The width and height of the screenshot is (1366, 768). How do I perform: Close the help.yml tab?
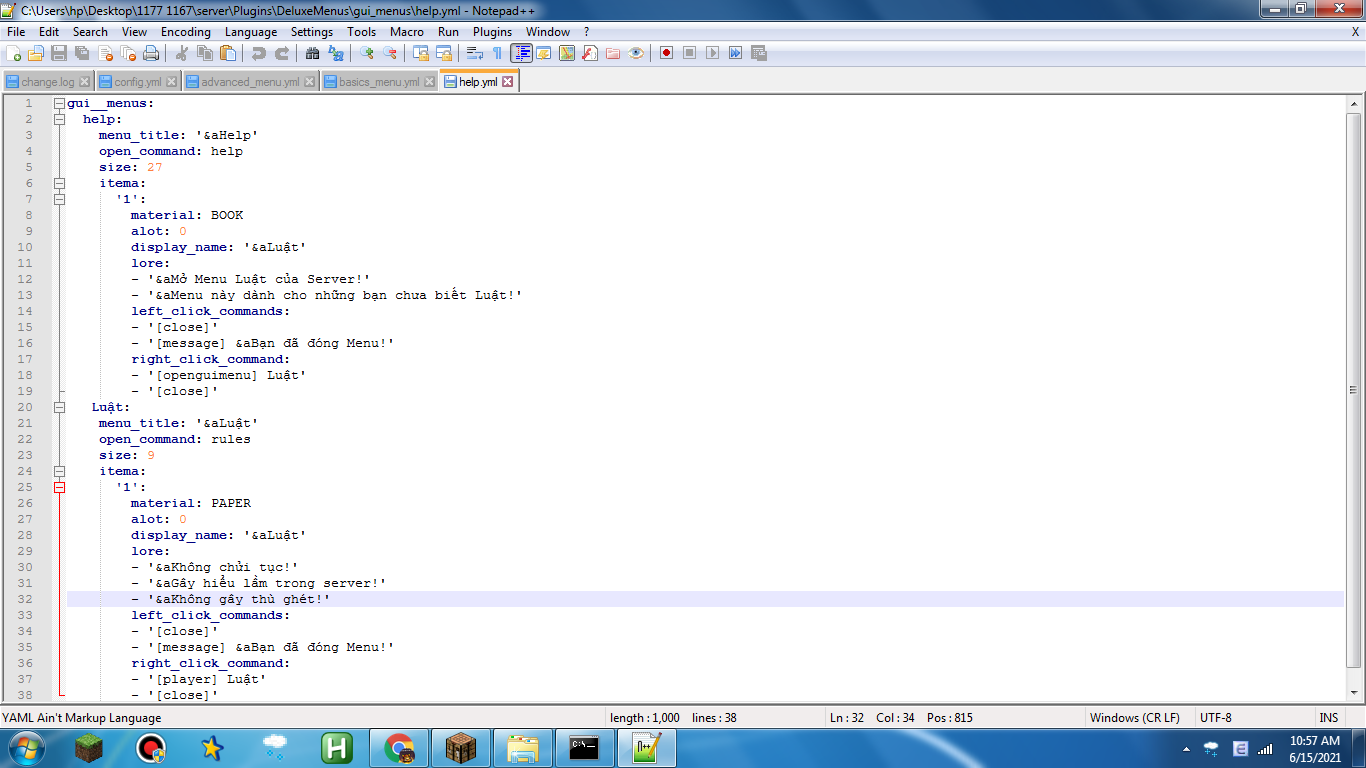507,82
